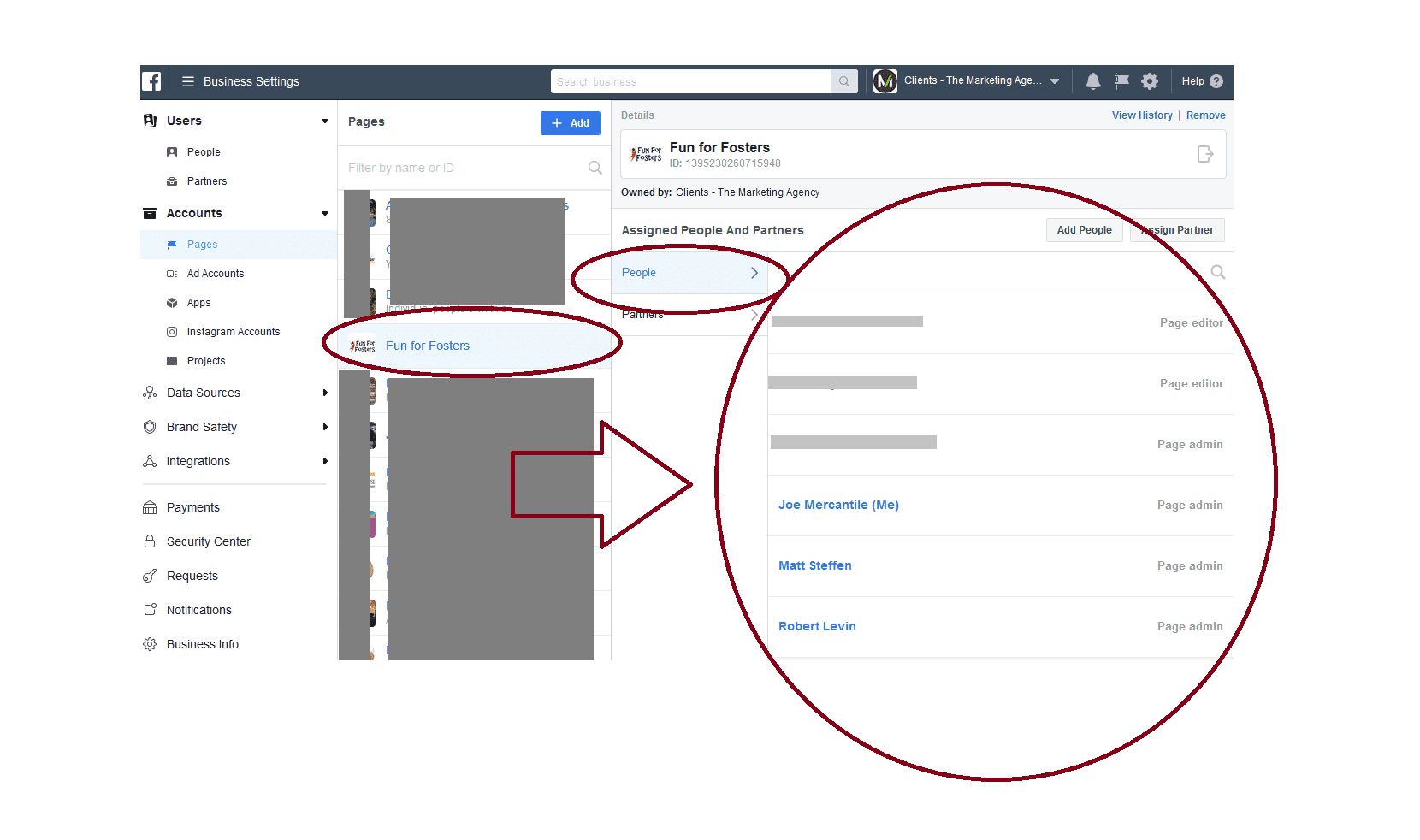Click the Help question mark icon
This screenshot has width=1420, height=840.
click(x=1216, y=81)
